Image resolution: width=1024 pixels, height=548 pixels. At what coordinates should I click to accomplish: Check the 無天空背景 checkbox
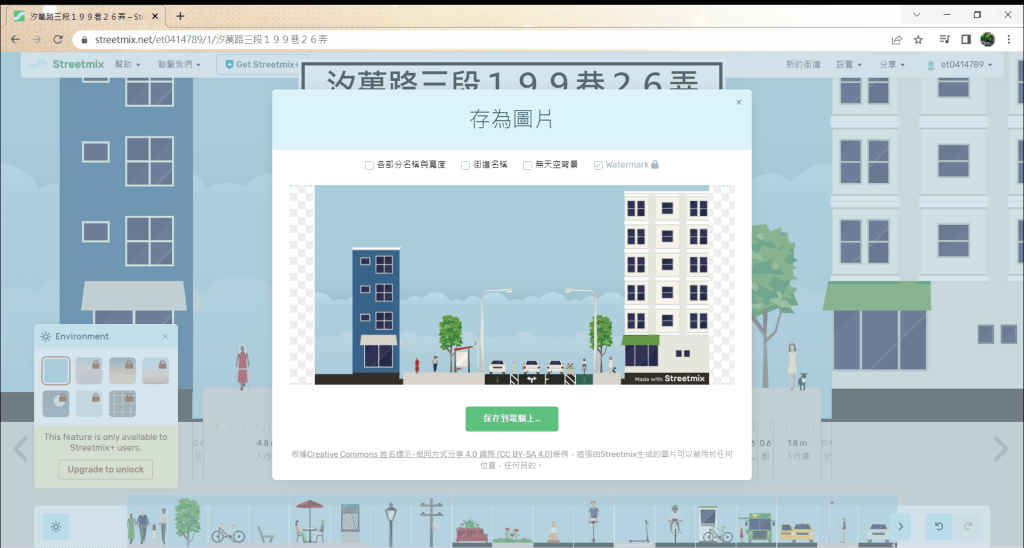pos(527,165)
